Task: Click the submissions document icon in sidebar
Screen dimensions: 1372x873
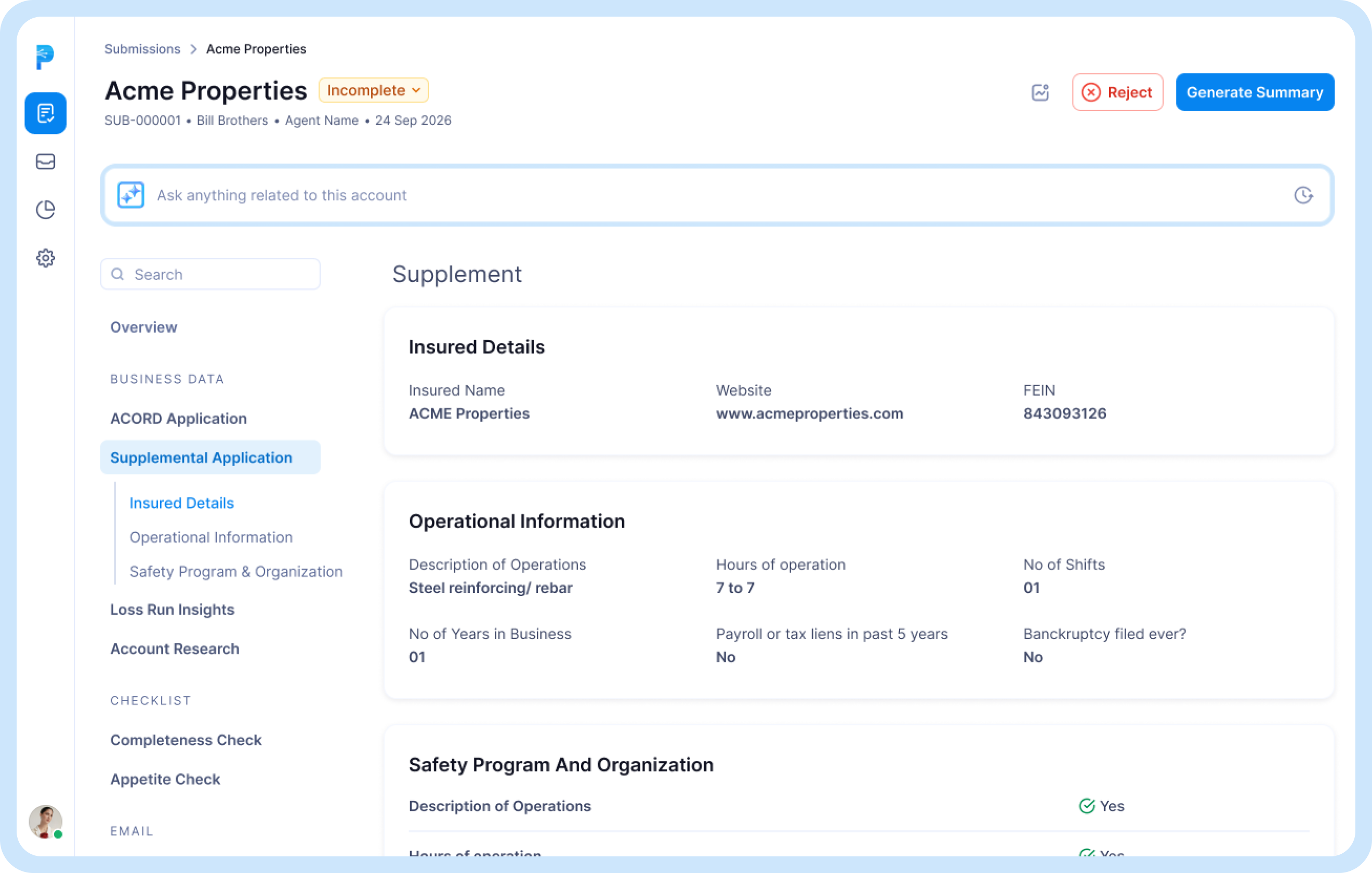Action: coord(46,113)
